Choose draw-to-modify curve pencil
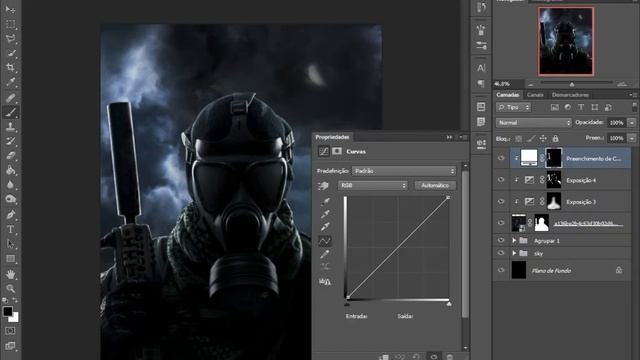 tap(324, 254)
